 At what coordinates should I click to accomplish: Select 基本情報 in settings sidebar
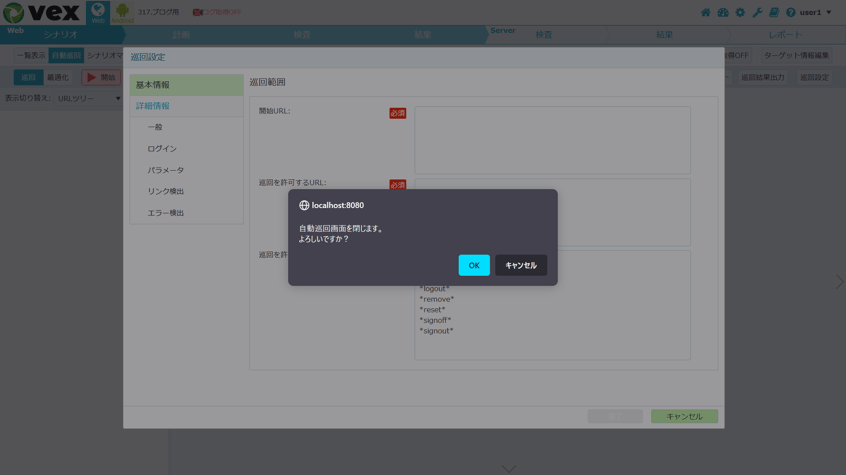pos(187,85)
